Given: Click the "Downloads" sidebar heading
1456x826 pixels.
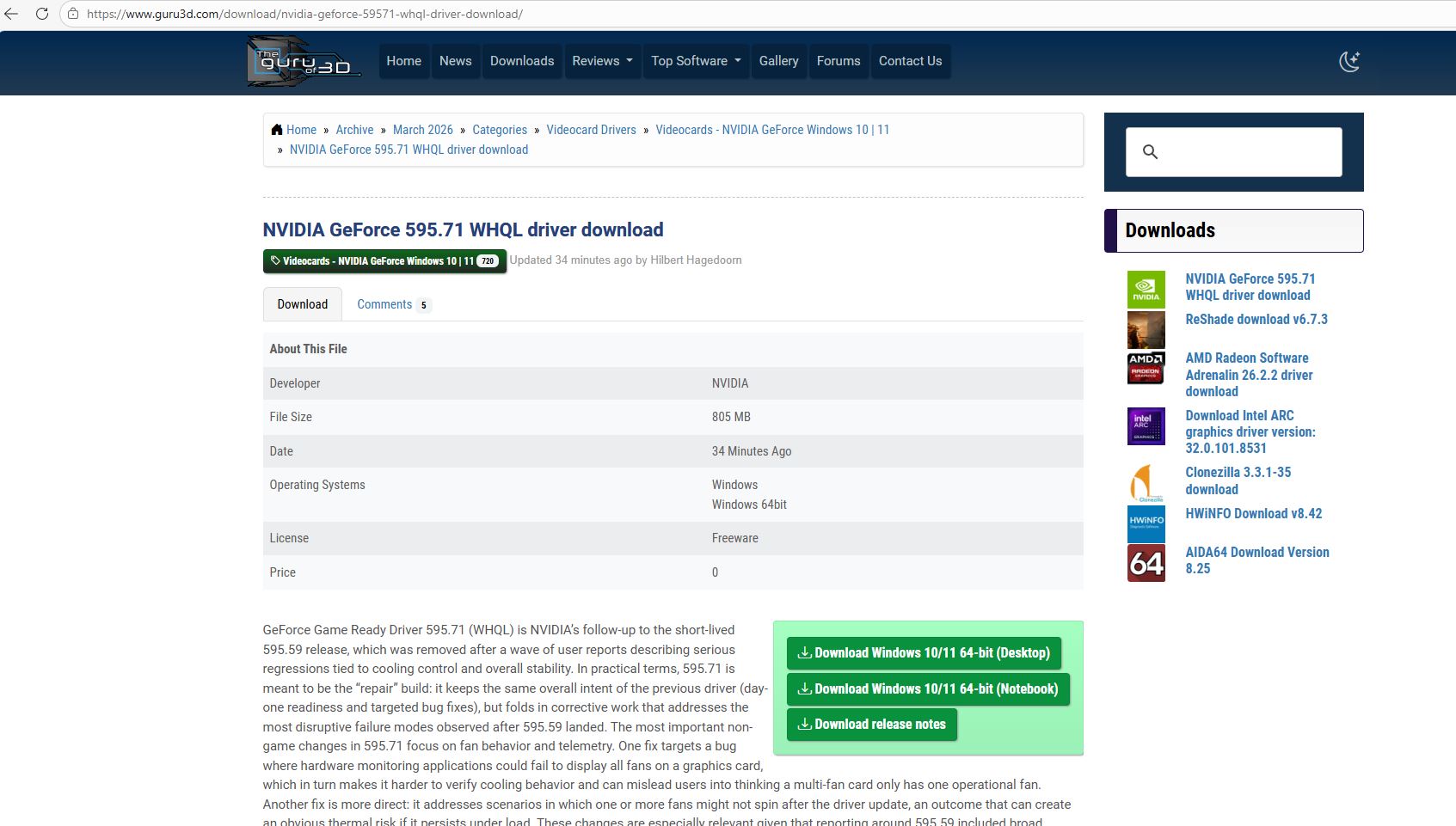Looking at the screenshot, I should coord(1170,230).
